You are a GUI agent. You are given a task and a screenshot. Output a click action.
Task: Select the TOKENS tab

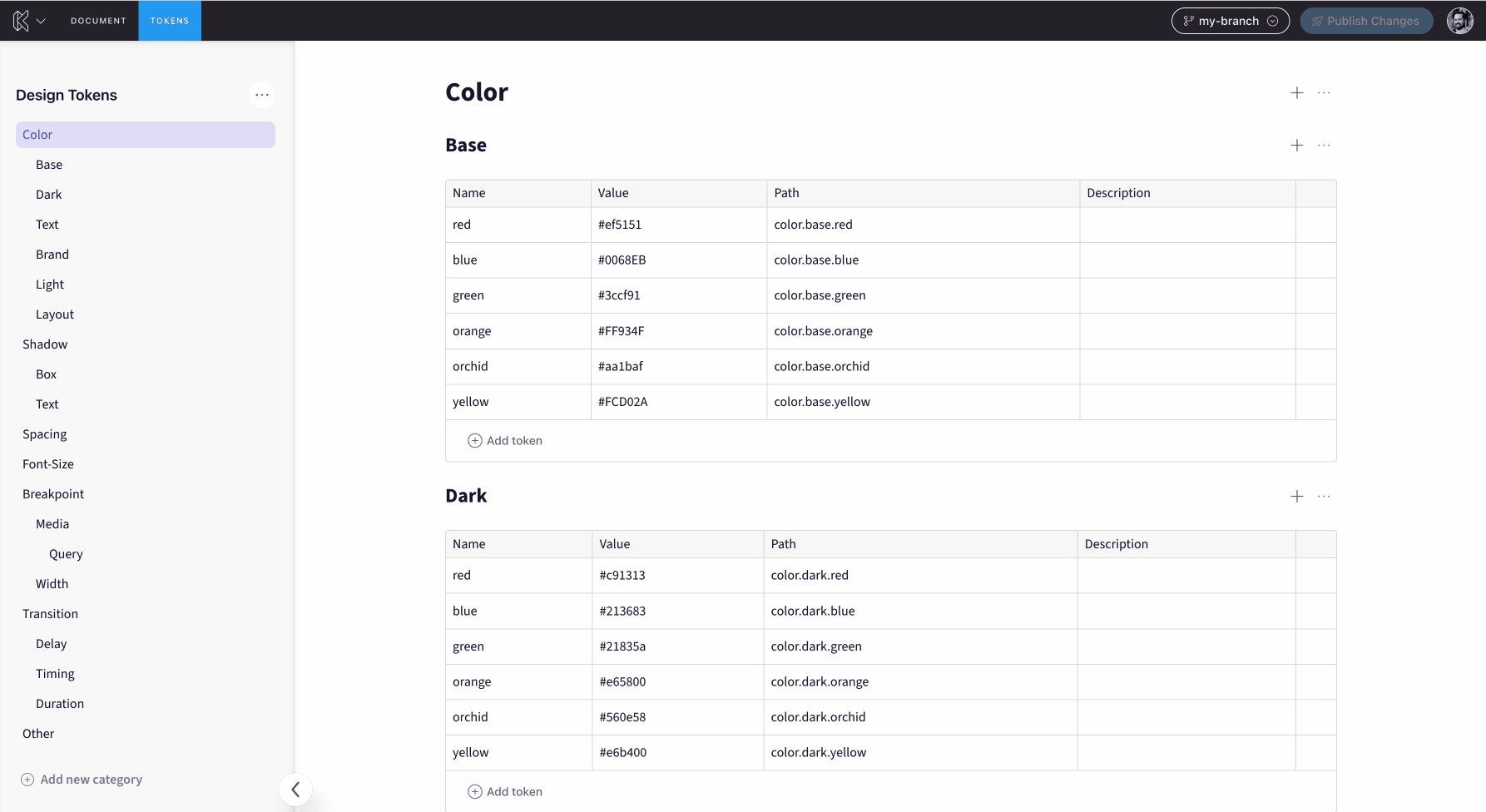[170, 21]
